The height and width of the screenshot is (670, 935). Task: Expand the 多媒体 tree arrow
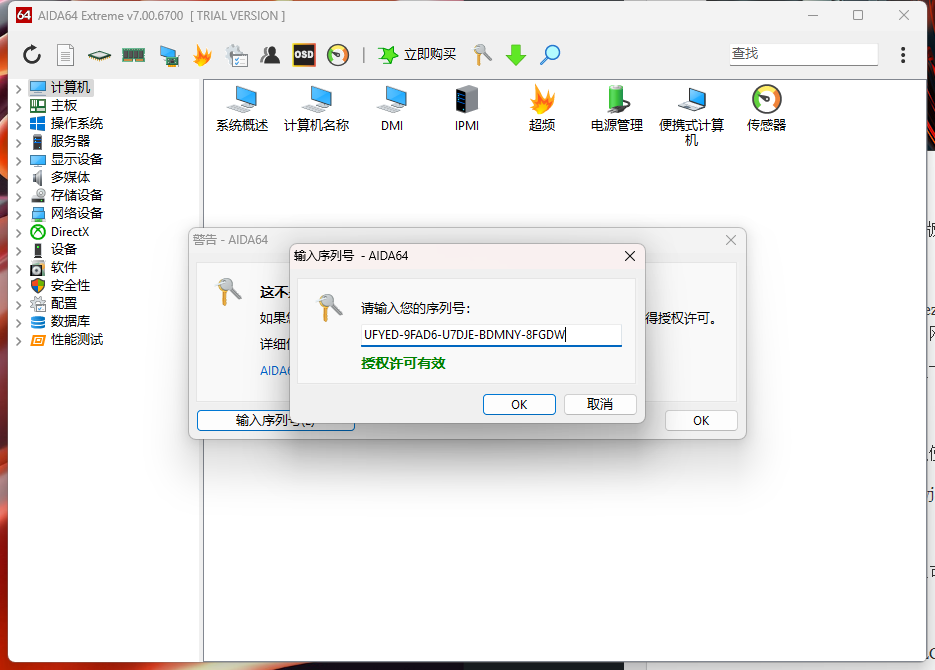[x=18, y=179]
